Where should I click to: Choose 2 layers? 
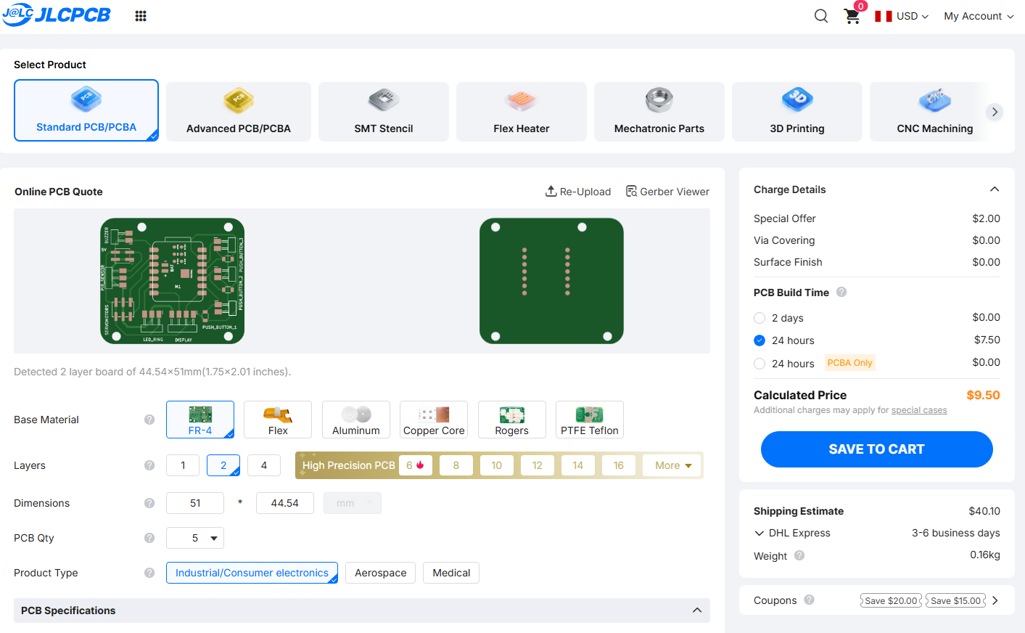tap(223, 465)
